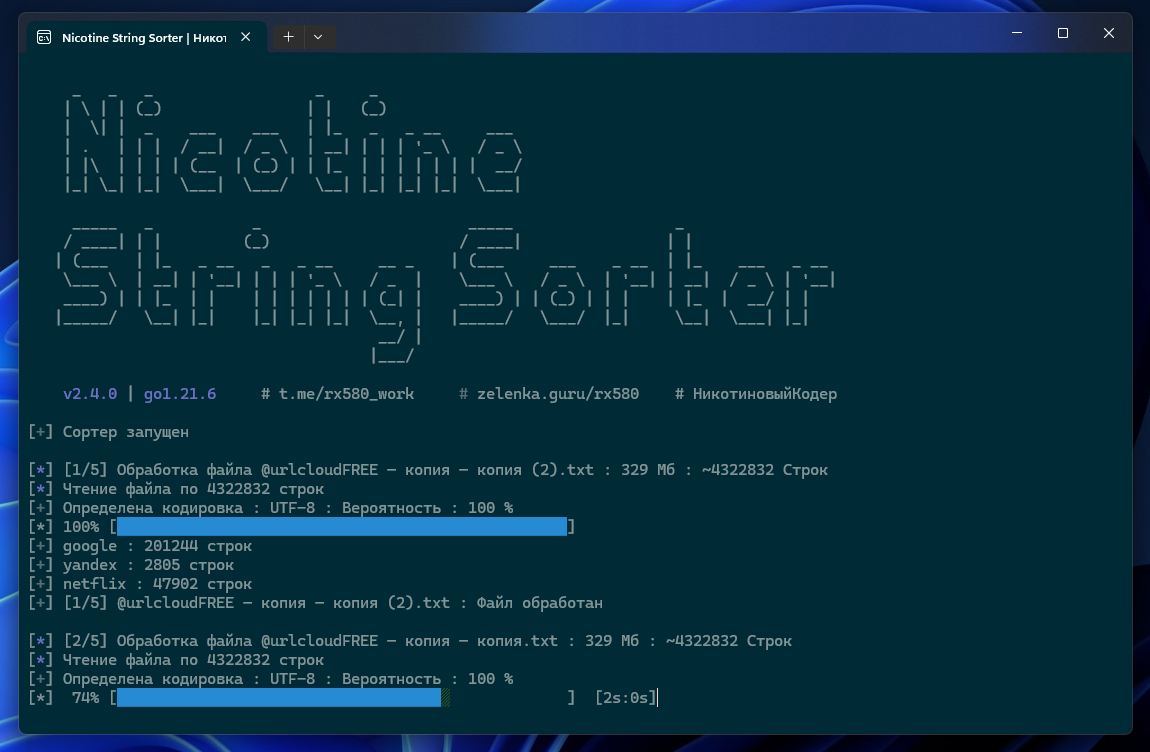Click the '[2/5] Обработка файла' line
1150x752 pixels.
[410, 640]
